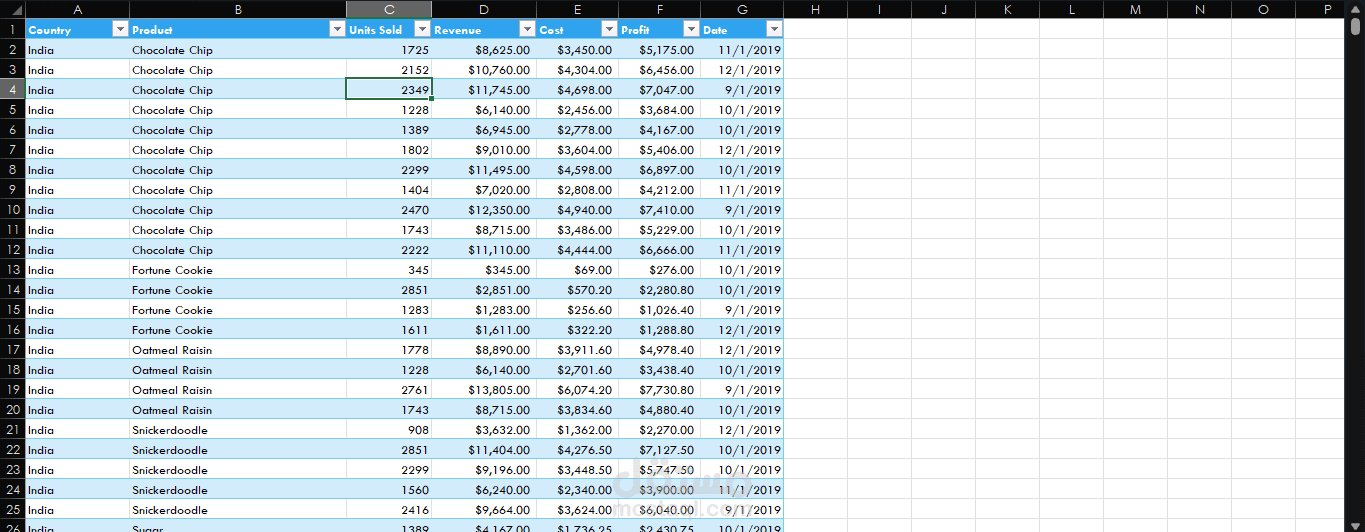Image resolution: width=1365 pixels, height=532 pixels.
Task: Click Profit cell $4,167.00
Action: point(659,129)
